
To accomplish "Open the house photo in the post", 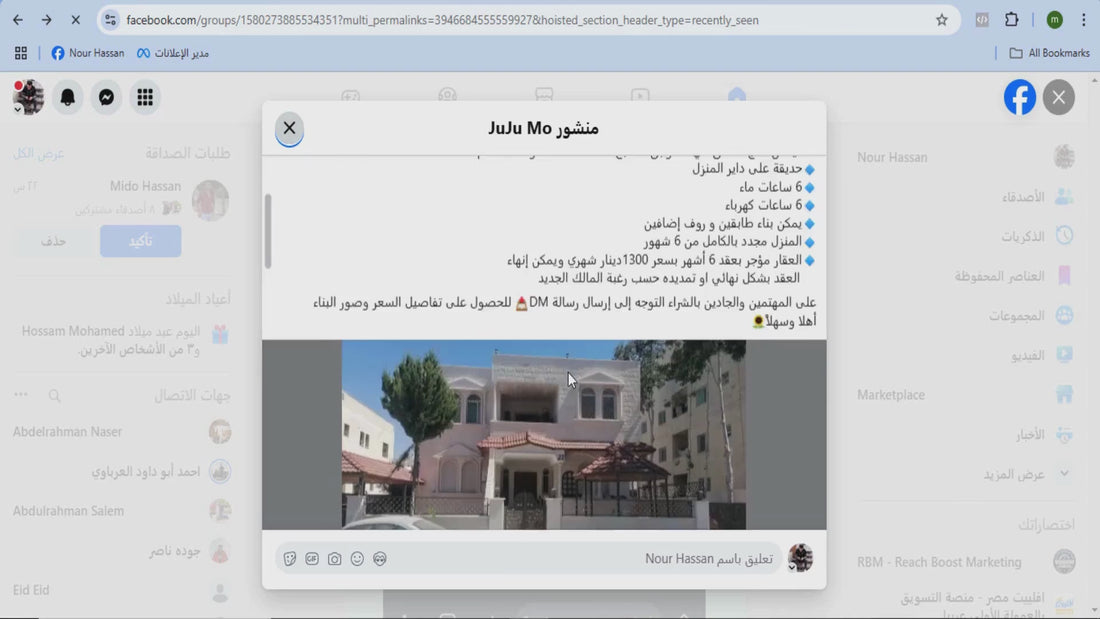I will (x=543, y=434).
